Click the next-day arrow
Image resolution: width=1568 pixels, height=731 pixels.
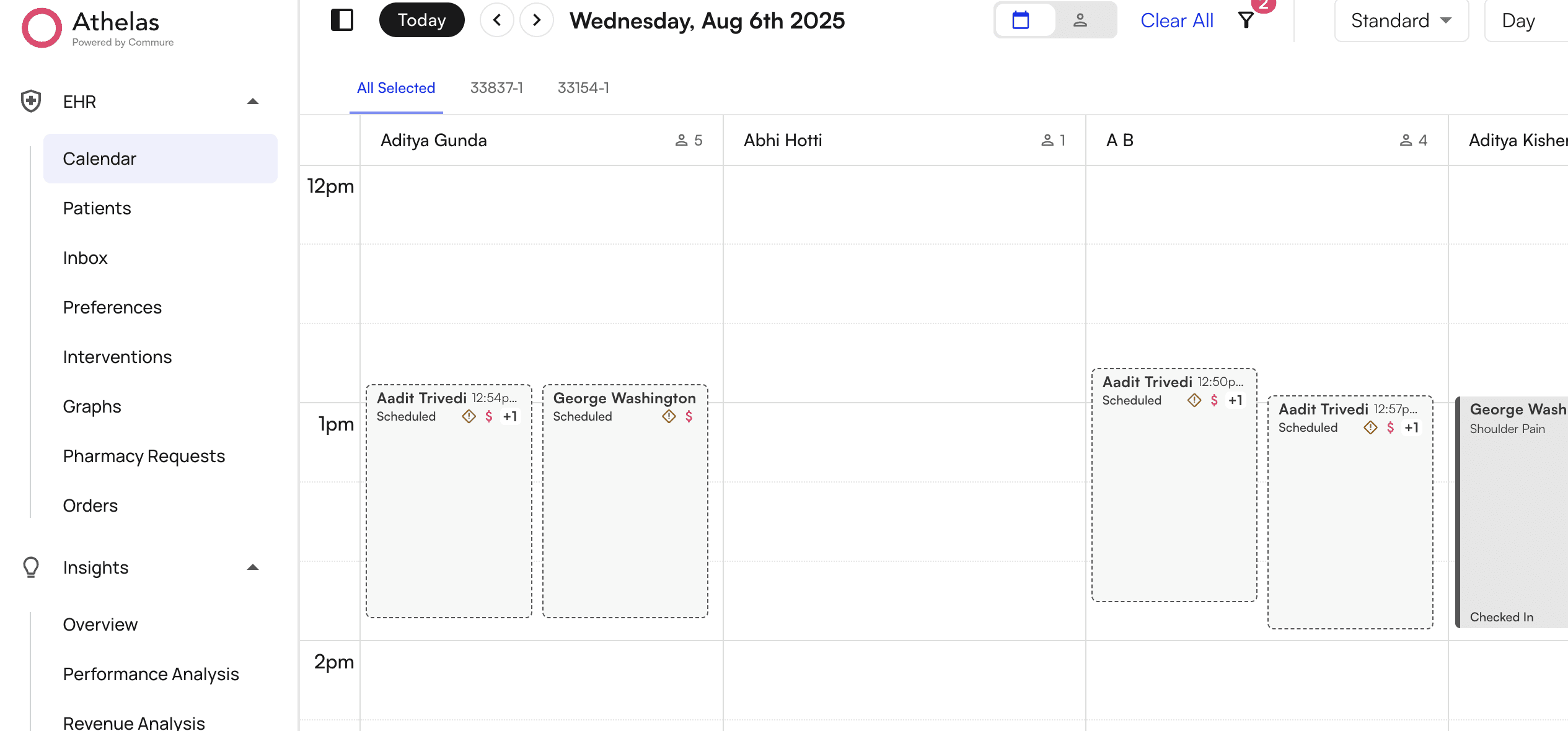pyautogui.click(x=536, y=19)
